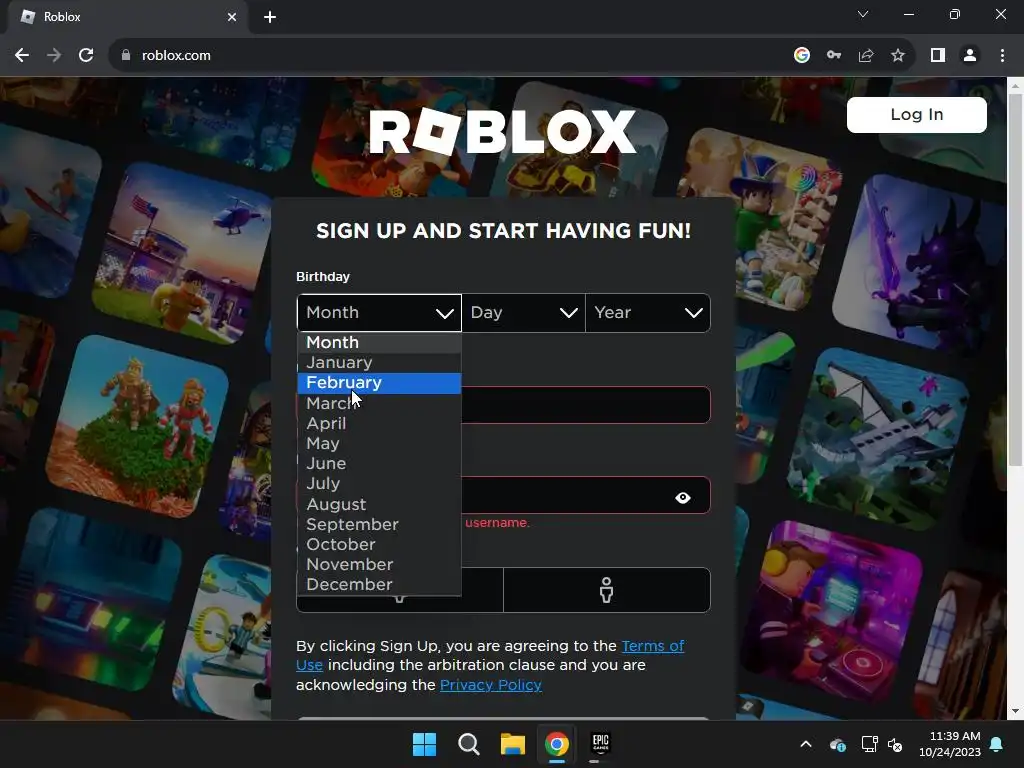This screenshot has width=1024, height=768.
Task: Choose January from month list
Action: [379, 362]
